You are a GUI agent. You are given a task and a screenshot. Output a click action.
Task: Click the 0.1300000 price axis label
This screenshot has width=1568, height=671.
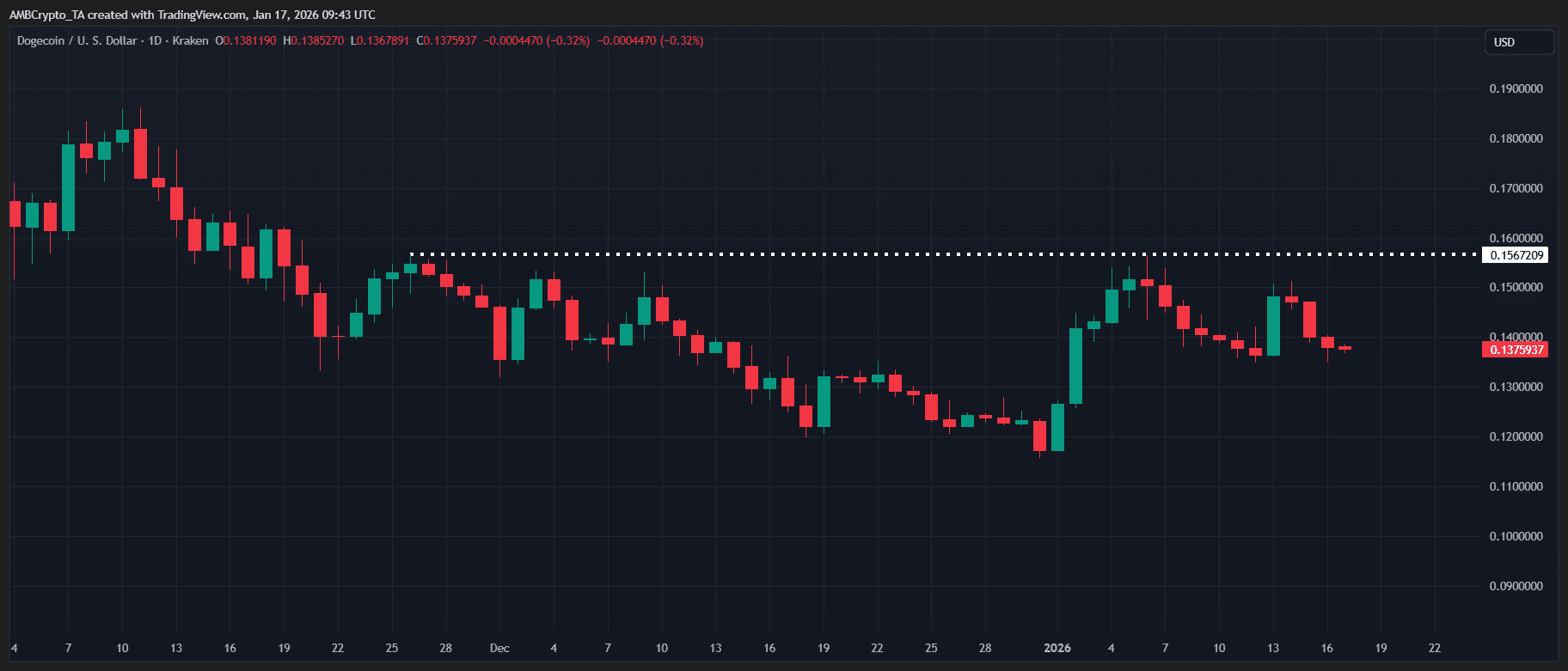click(1516, 387)
